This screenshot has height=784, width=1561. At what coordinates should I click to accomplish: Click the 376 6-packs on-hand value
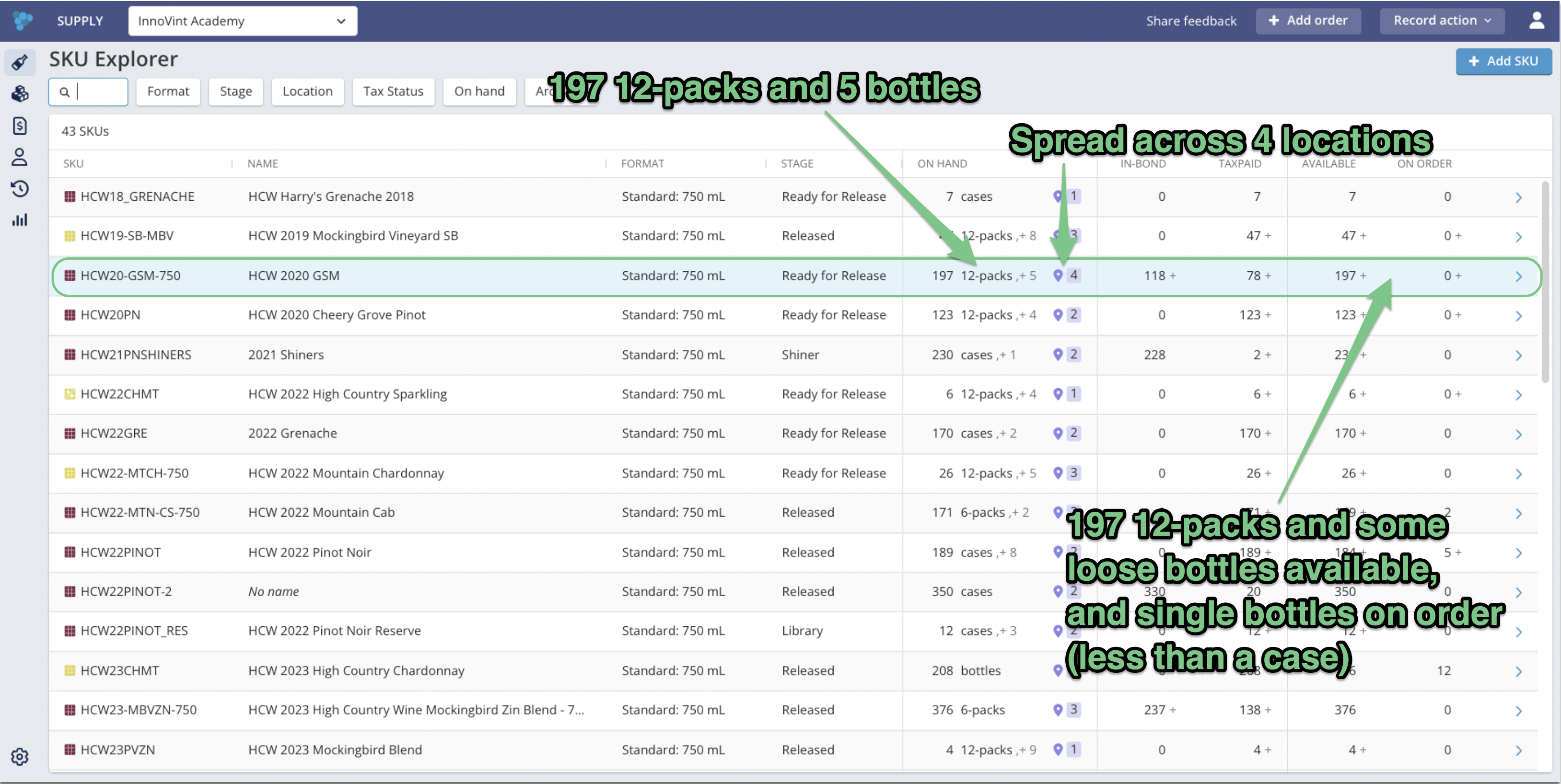[x=968, y=709]
